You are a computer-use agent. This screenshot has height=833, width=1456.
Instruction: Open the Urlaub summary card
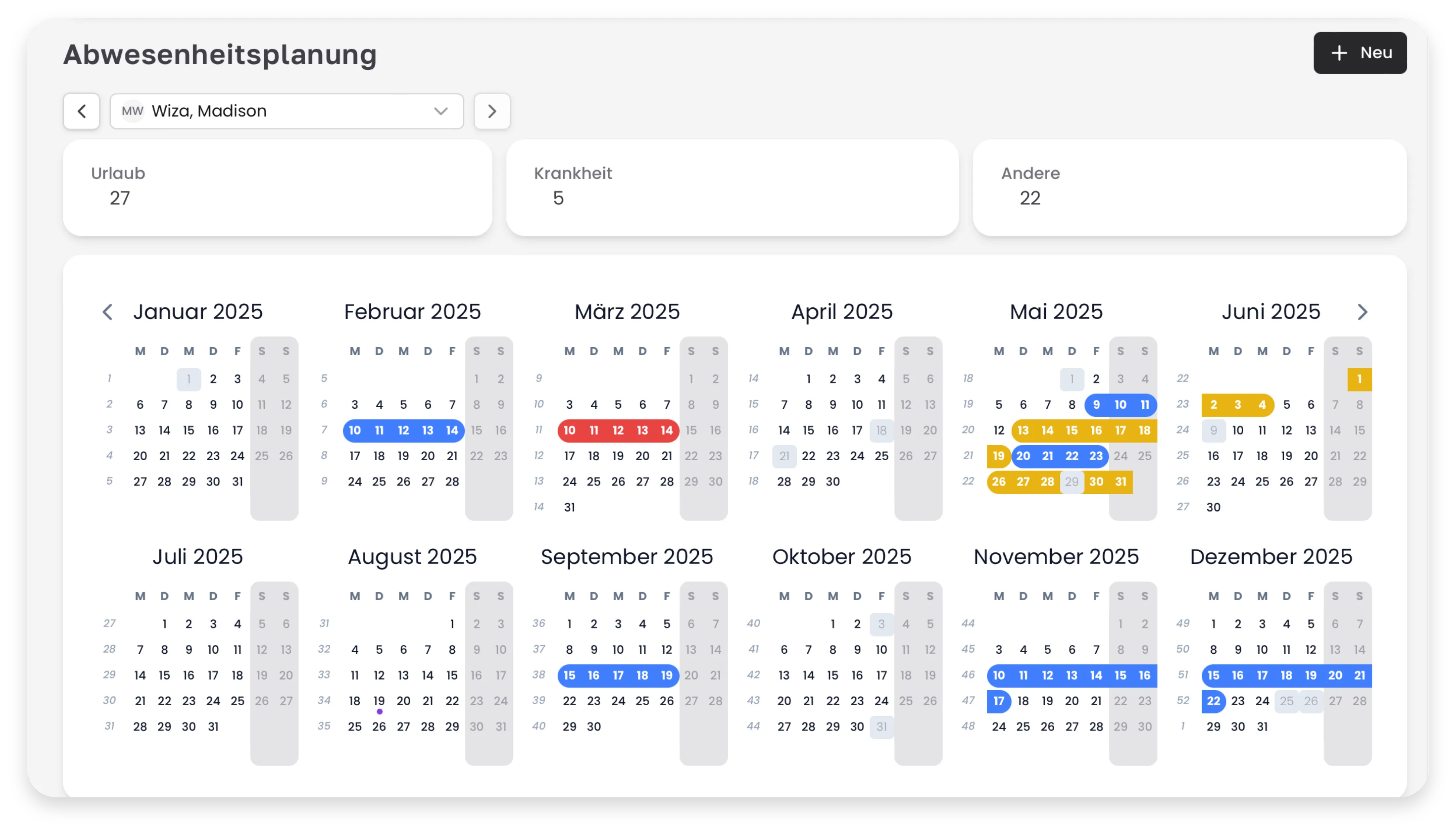(277, 188)
